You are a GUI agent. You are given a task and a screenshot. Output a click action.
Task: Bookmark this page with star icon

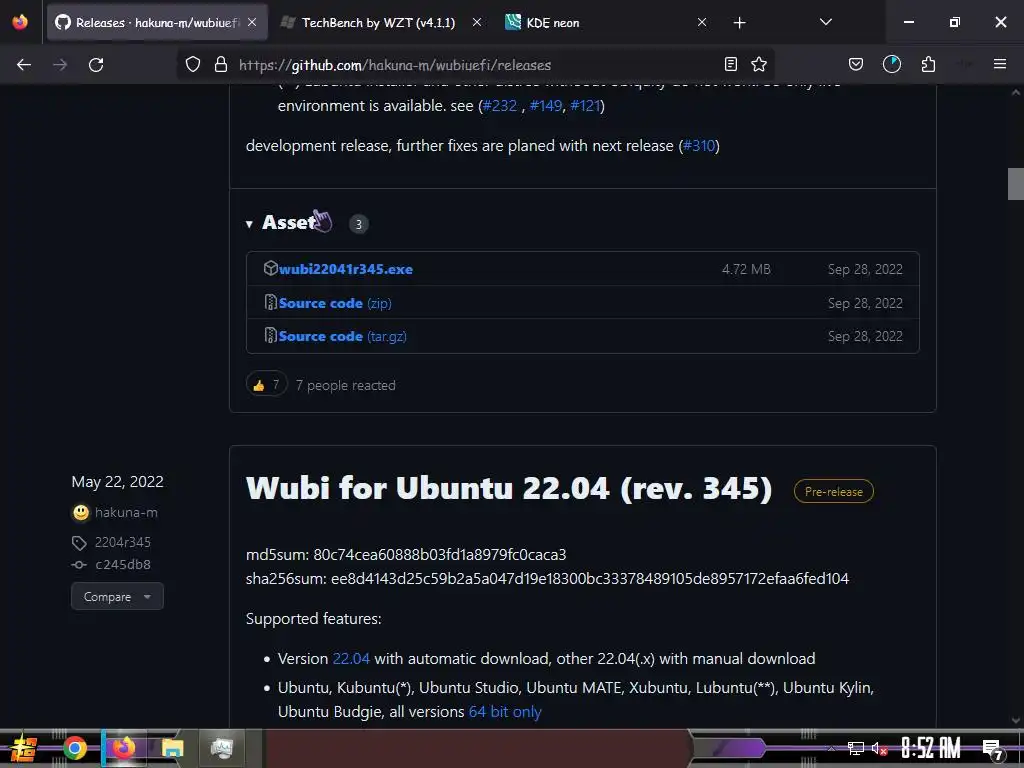point(759,64)
